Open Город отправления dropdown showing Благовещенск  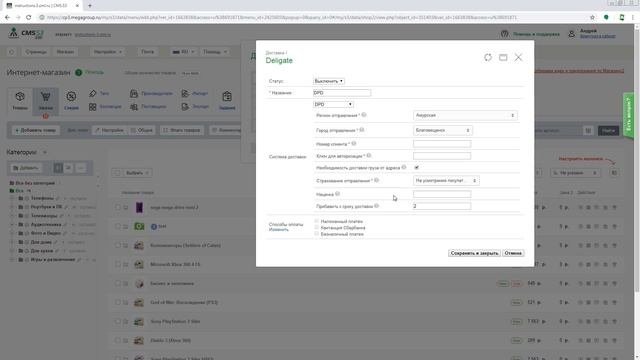click(443, 130)
